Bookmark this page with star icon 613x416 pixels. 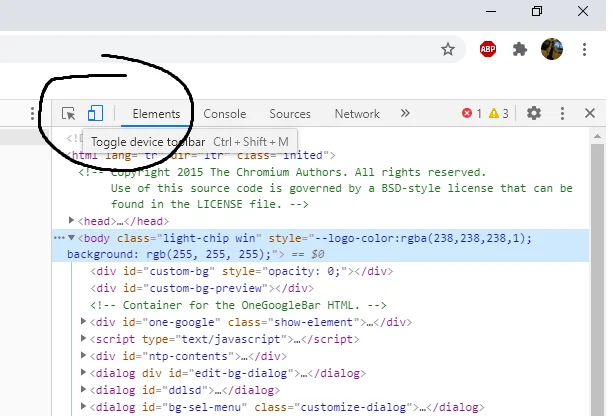pyautogui.click(x=448, y=49)
